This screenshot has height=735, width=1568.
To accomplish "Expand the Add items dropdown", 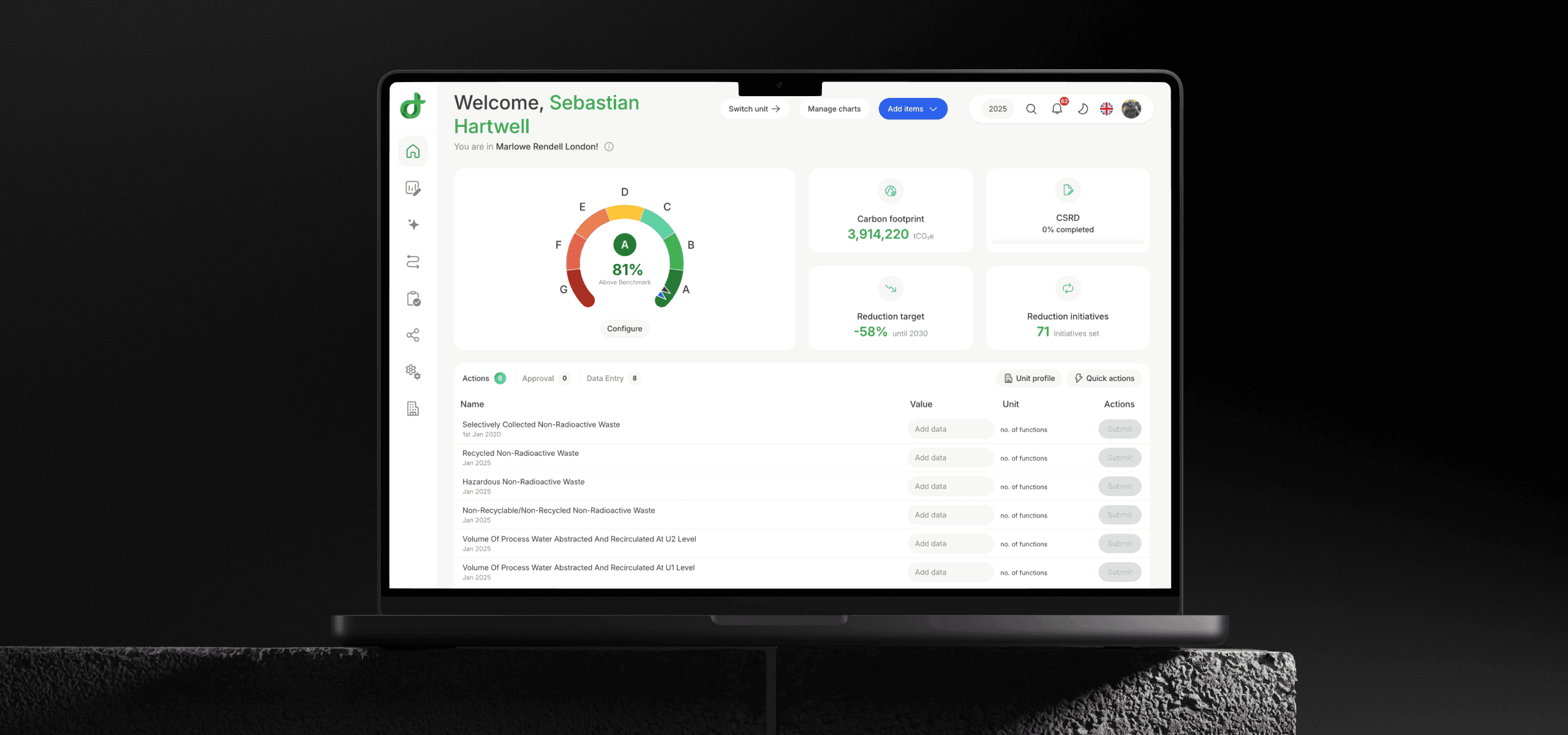I will click(913, 109).
